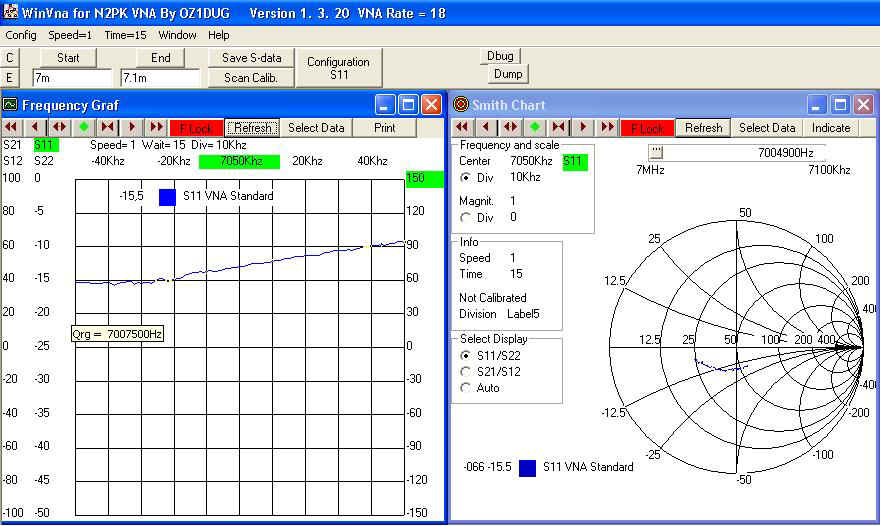Click blue S11 VNA Standard swatch in Frequency Graf

point(167,197)
